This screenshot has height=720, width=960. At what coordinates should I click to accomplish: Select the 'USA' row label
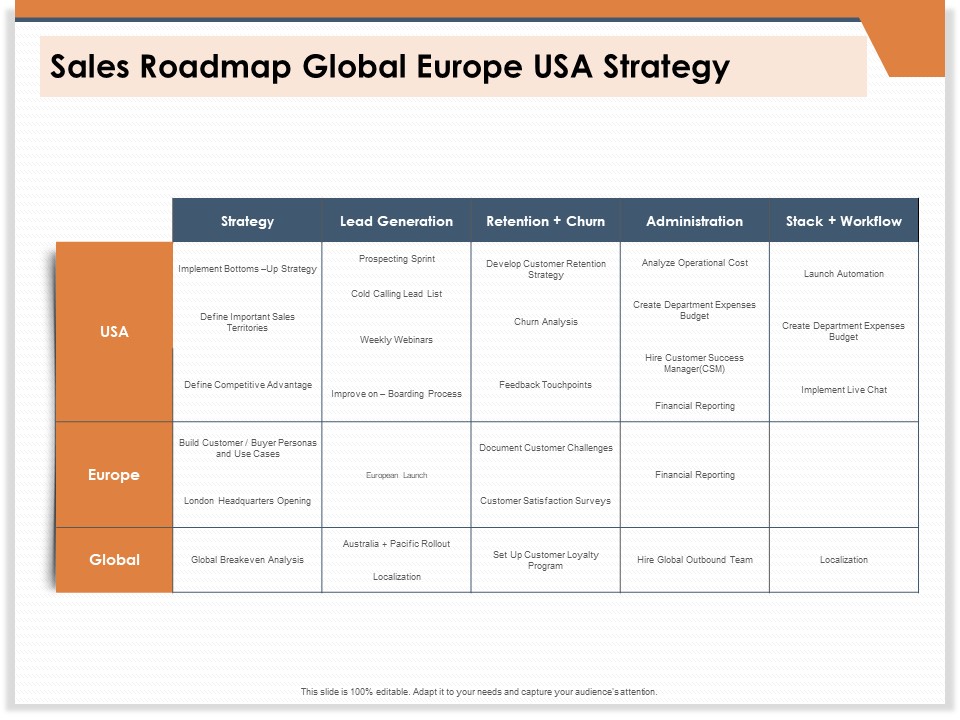coord(114,332)
